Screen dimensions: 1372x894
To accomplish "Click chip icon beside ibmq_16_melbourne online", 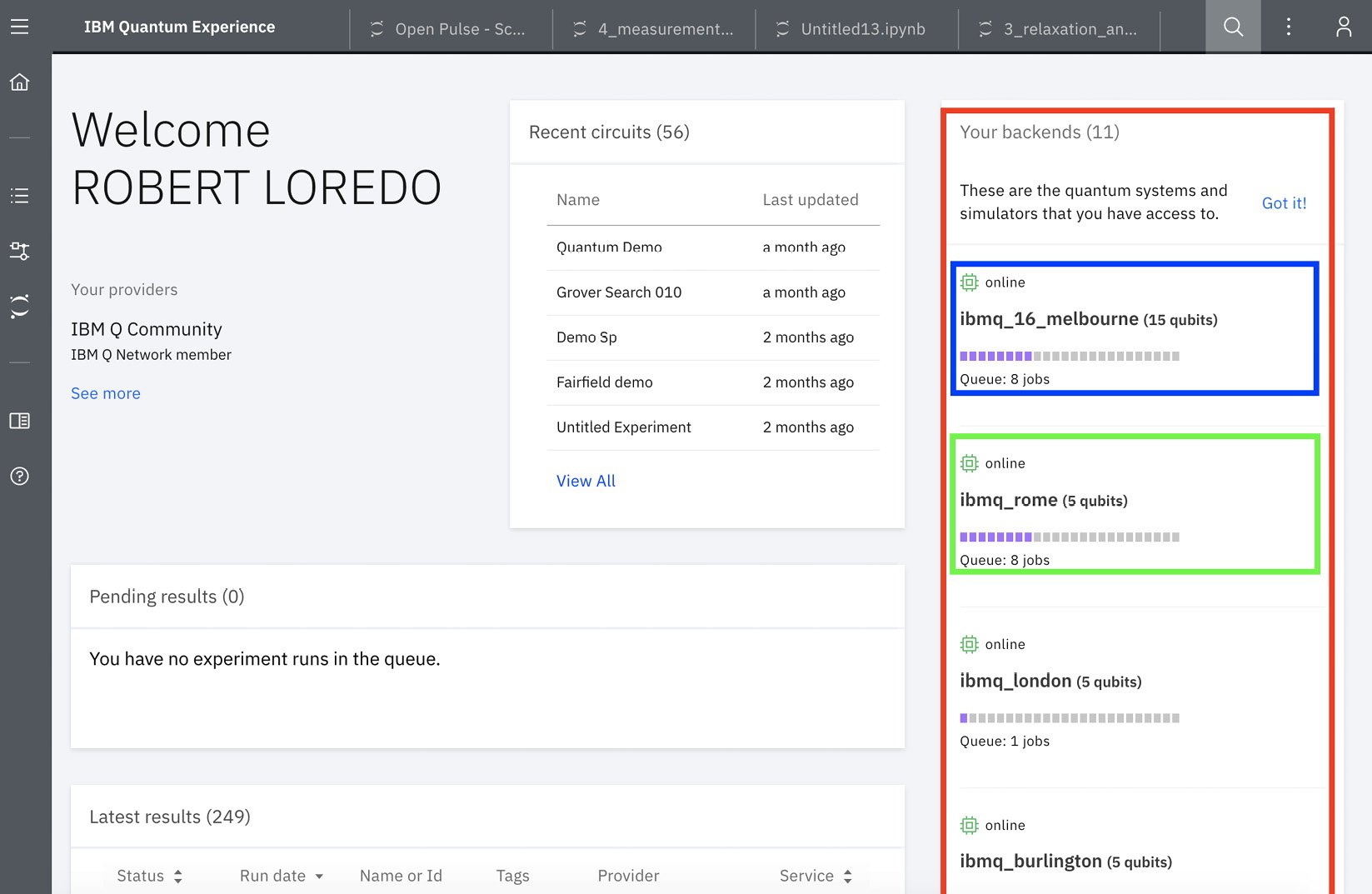I will coord(969,282).
